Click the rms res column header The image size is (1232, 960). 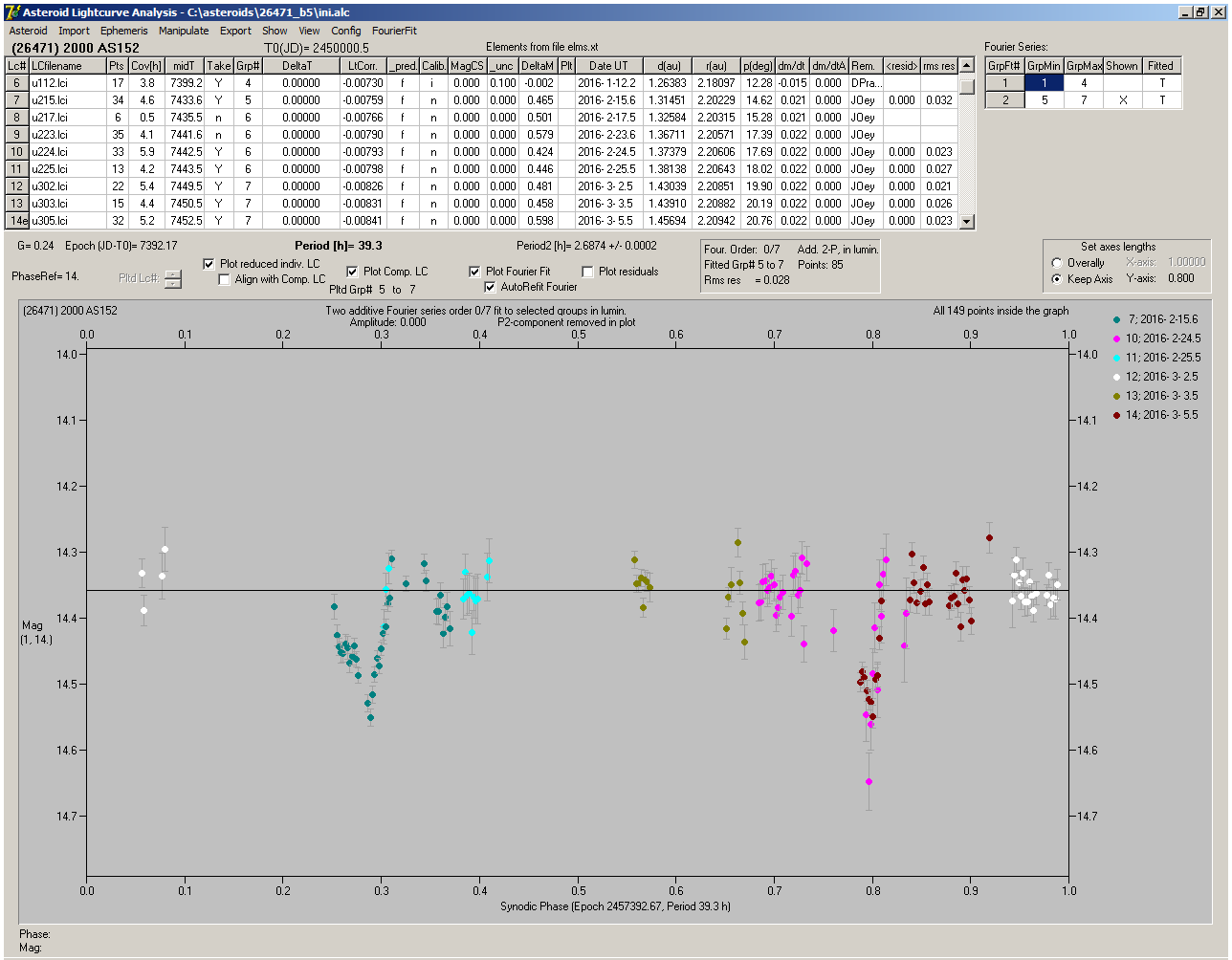(939, 66)
